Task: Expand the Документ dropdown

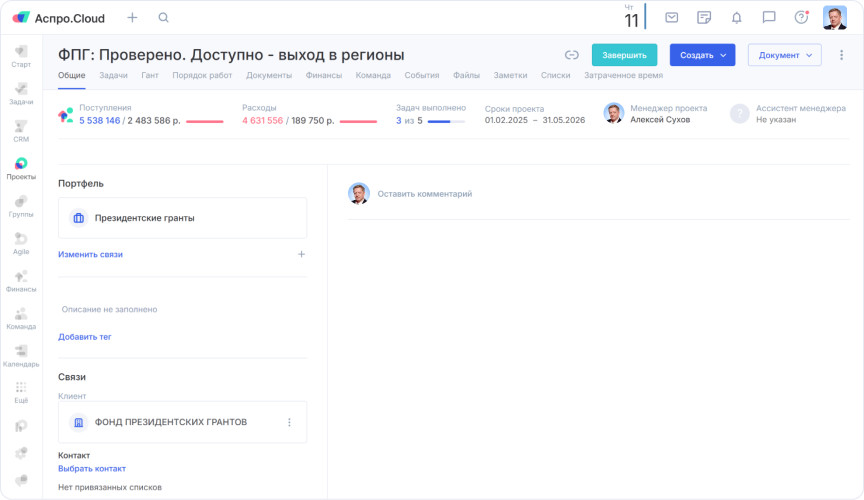Action: pos(784,55)
